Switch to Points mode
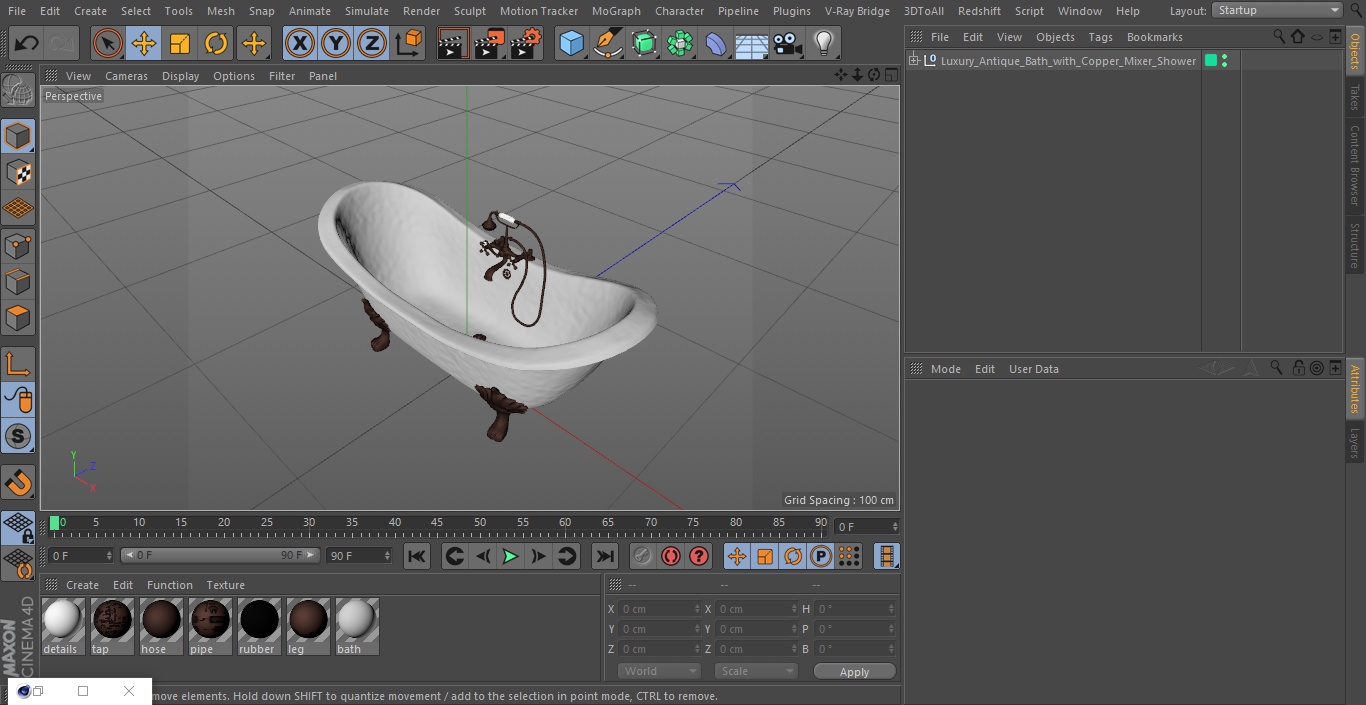The width and height of the screenshot is (1366, 705). tap(18, 245)
